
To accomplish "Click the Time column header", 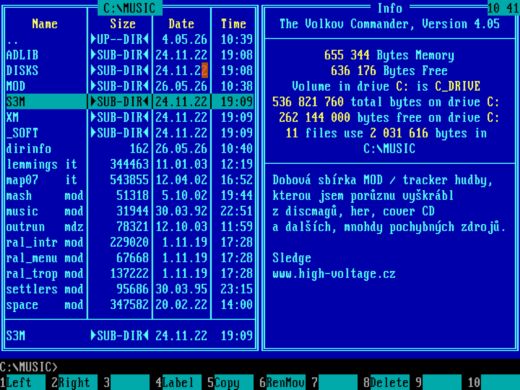I will click(x=233, y=24).
